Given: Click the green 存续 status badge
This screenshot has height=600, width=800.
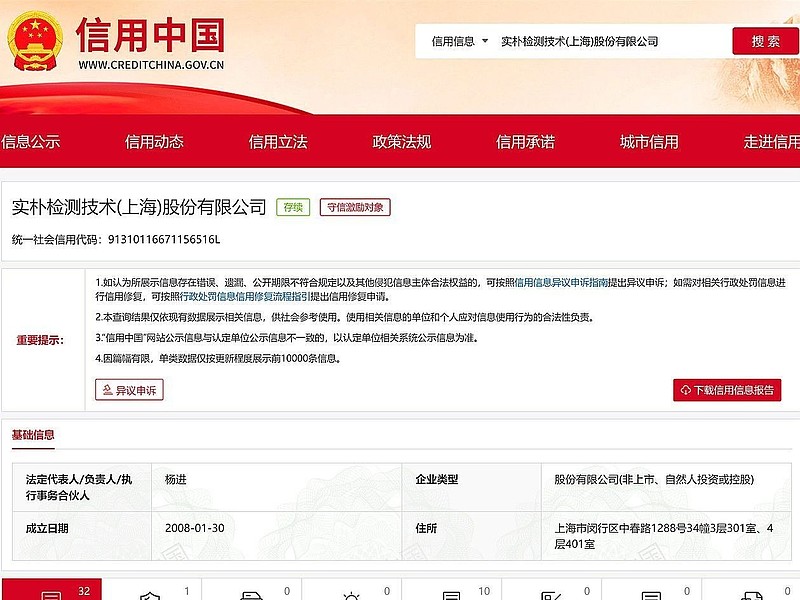Looking at the screenshot, I should [x=293, y=207].
